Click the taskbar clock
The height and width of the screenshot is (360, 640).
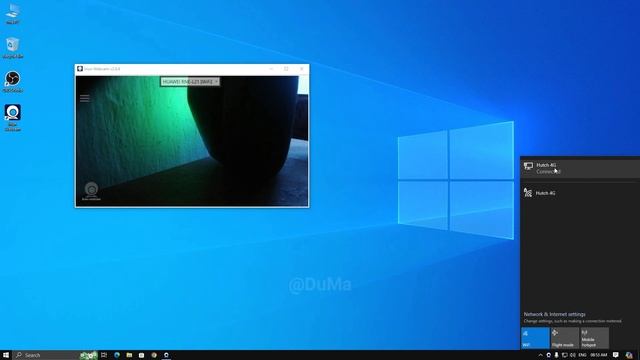599,356
